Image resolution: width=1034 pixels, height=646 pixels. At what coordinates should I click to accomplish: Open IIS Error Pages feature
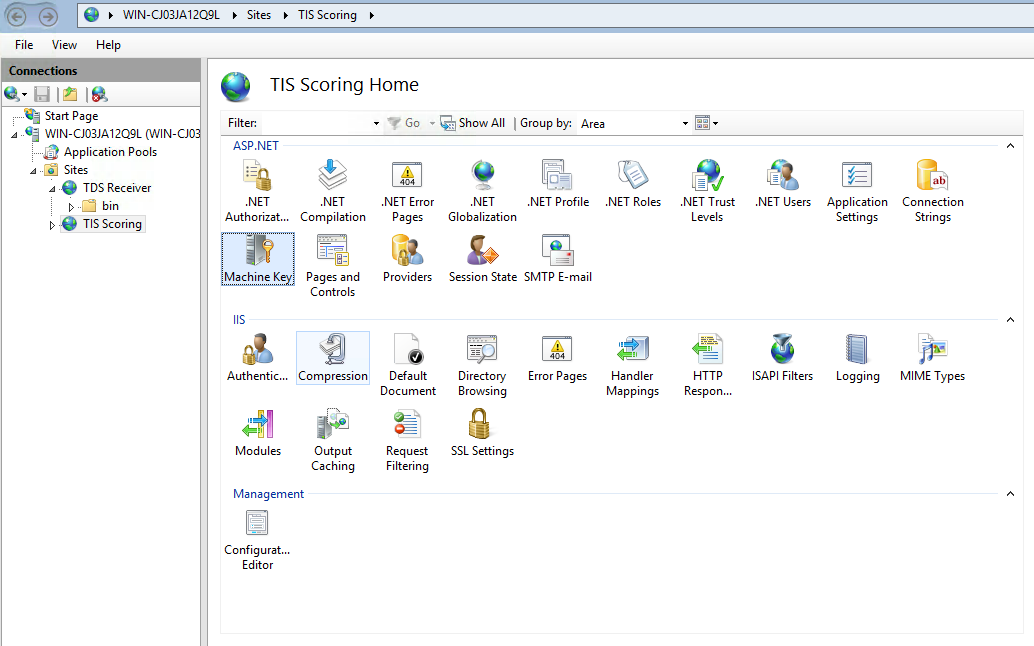click(x=558, y=358)
